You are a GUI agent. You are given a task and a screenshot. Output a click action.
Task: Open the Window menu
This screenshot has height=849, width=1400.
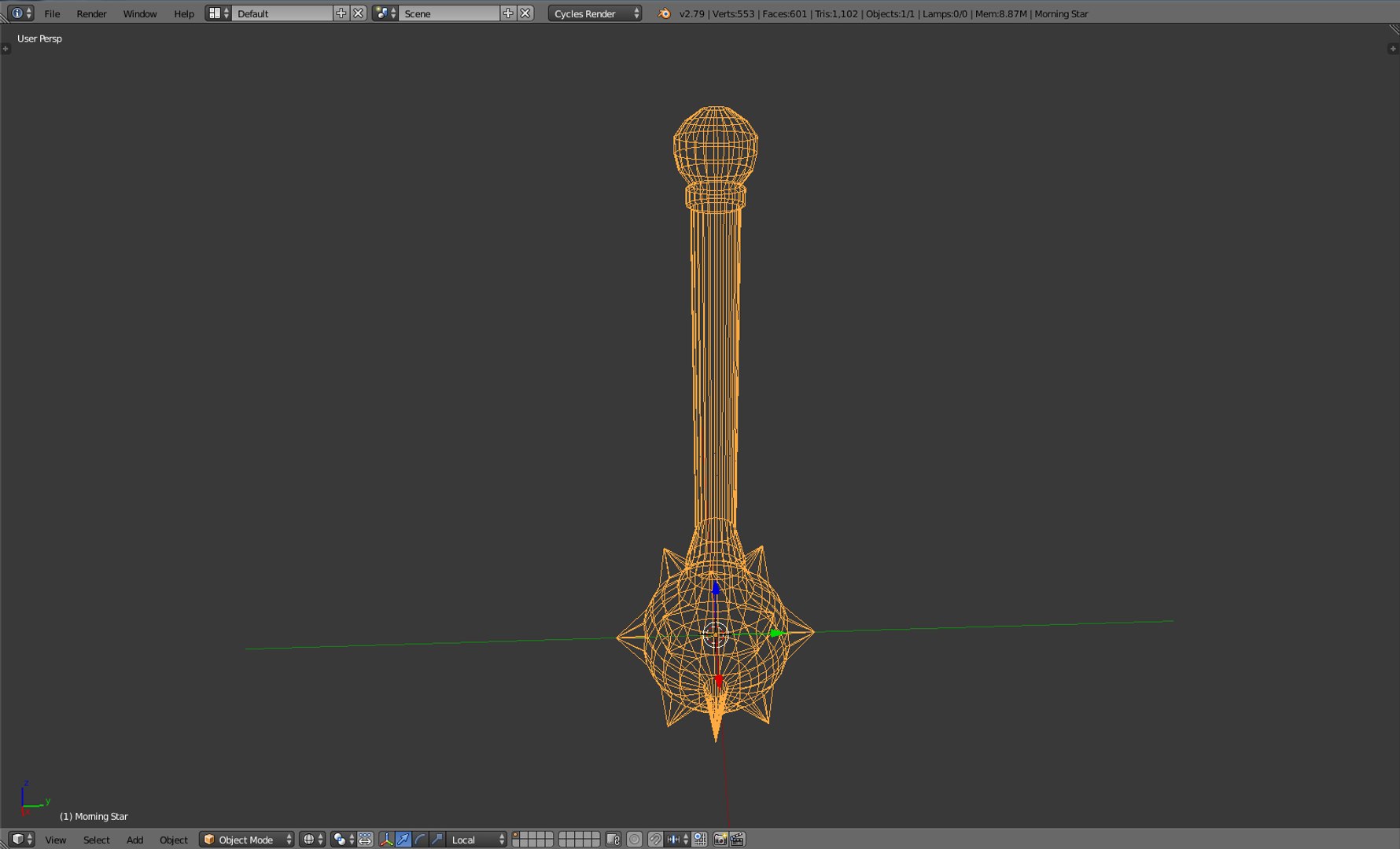coord(140,13)
